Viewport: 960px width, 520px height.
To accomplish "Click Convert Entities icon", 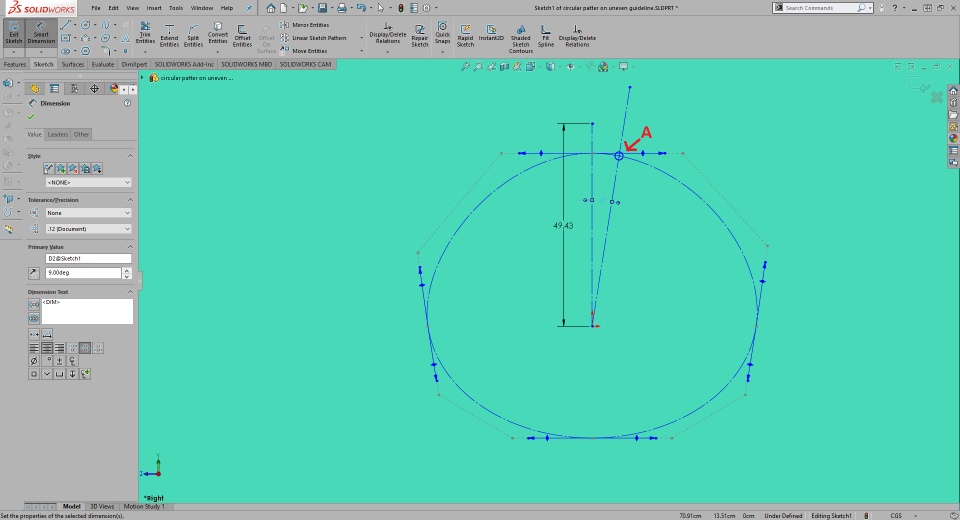I will (217, 34).
